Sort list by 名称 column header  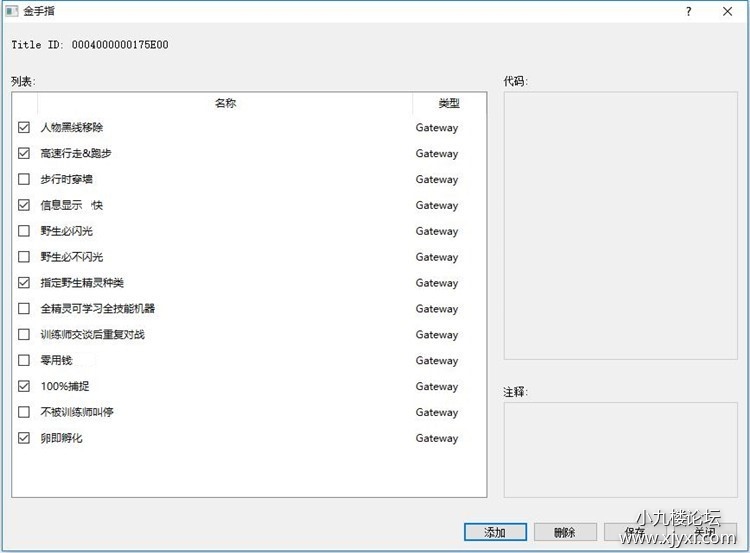pyautogui.click(x=225, y=104)
